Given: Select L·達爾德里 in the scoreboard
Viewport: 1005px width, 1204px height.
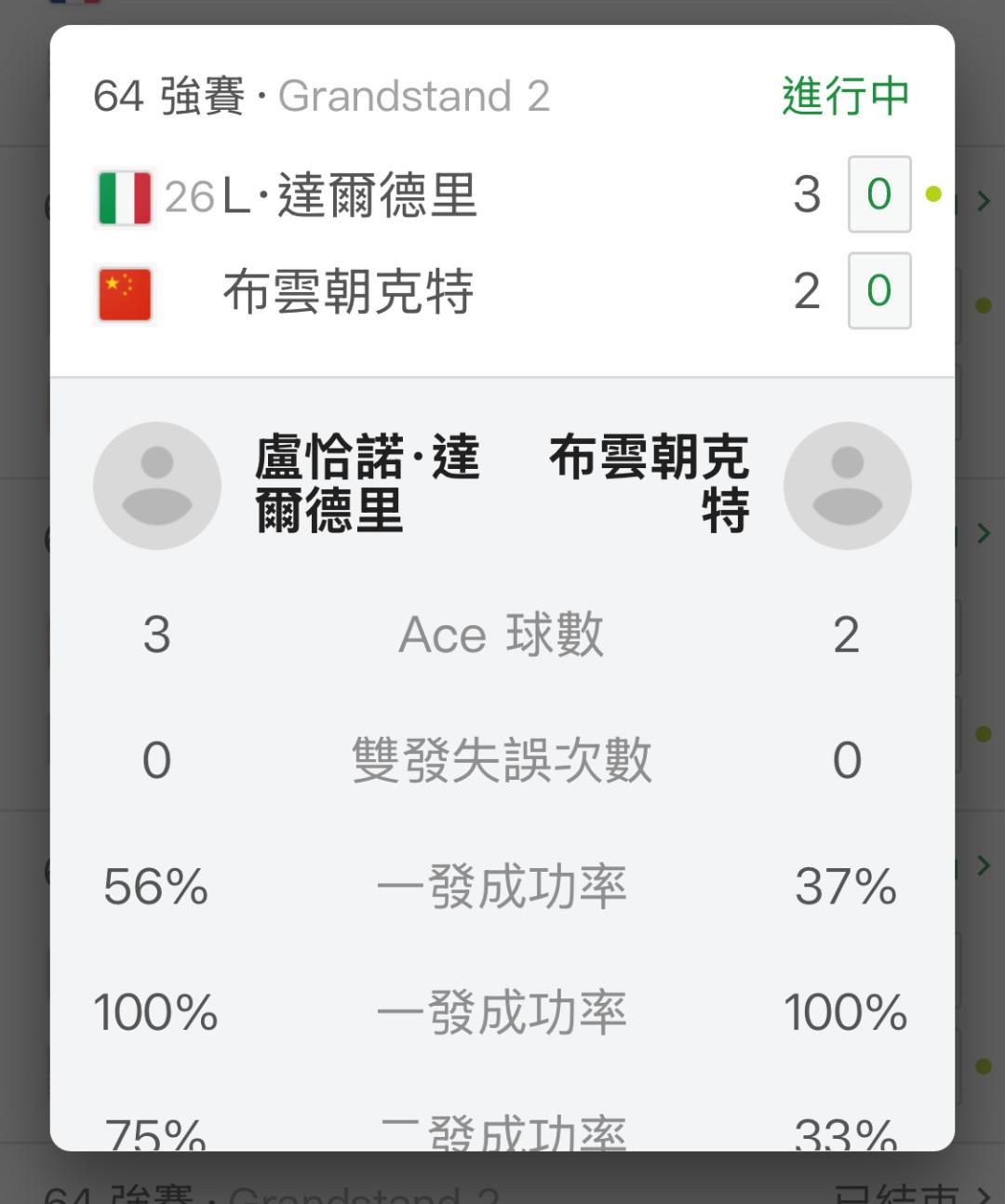Looking at the screenshot, I should click(350, 196).
